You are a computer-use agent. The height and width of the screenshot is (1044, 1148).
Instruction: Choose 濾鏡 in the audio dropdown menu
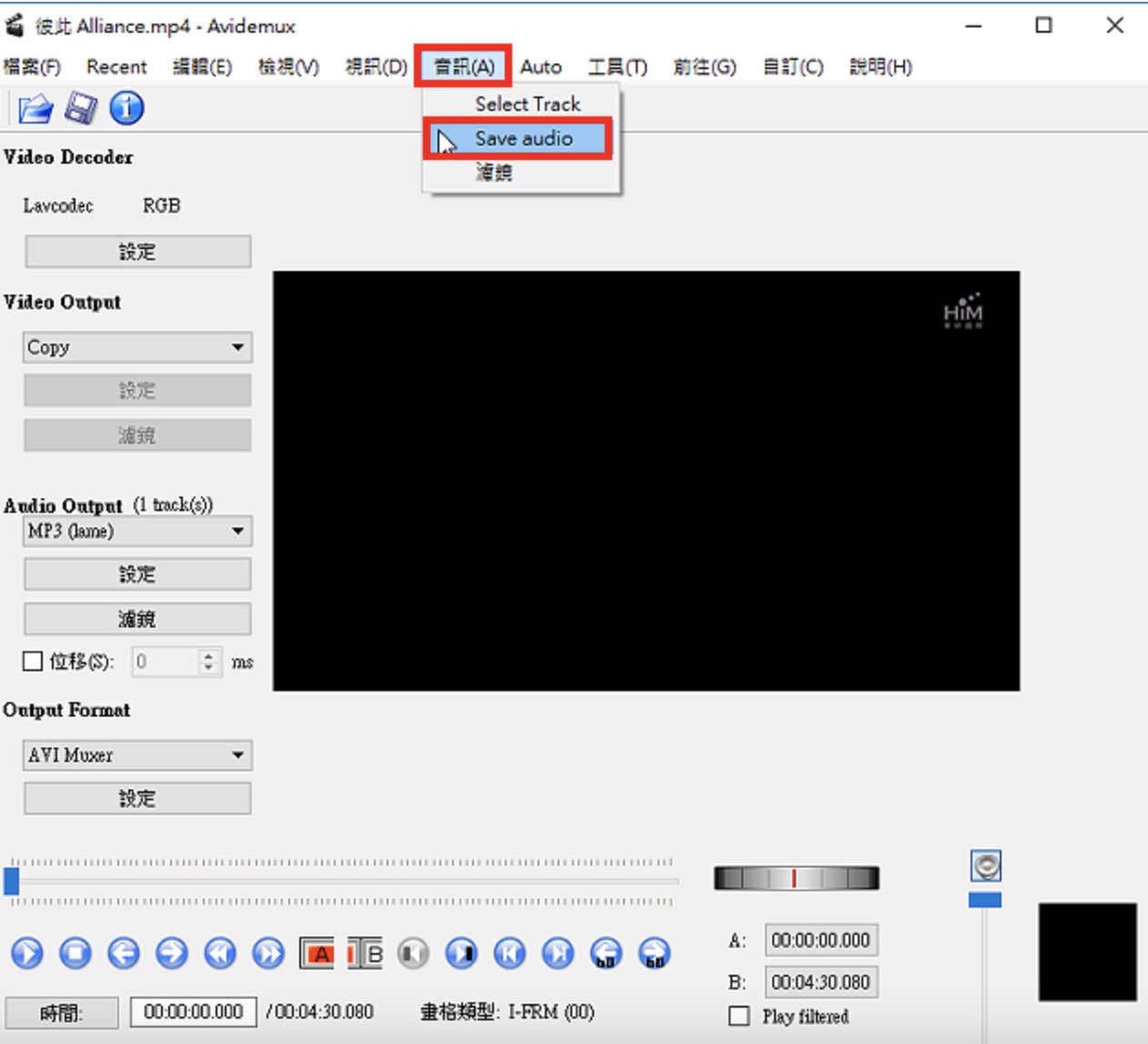[x=522, y=172]
